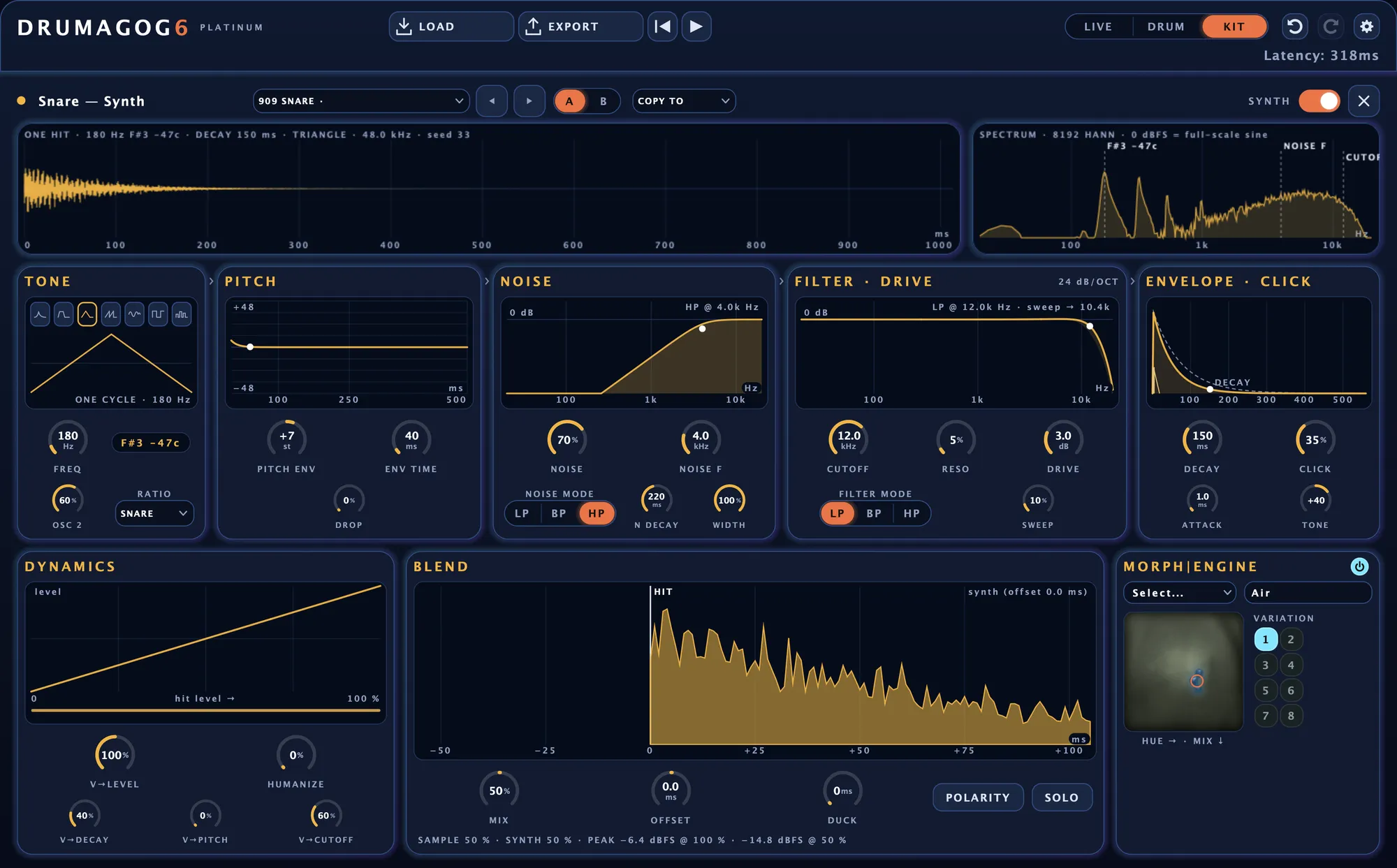
Task: Go to previous preset with left arrow
Action: pos(492,101)
